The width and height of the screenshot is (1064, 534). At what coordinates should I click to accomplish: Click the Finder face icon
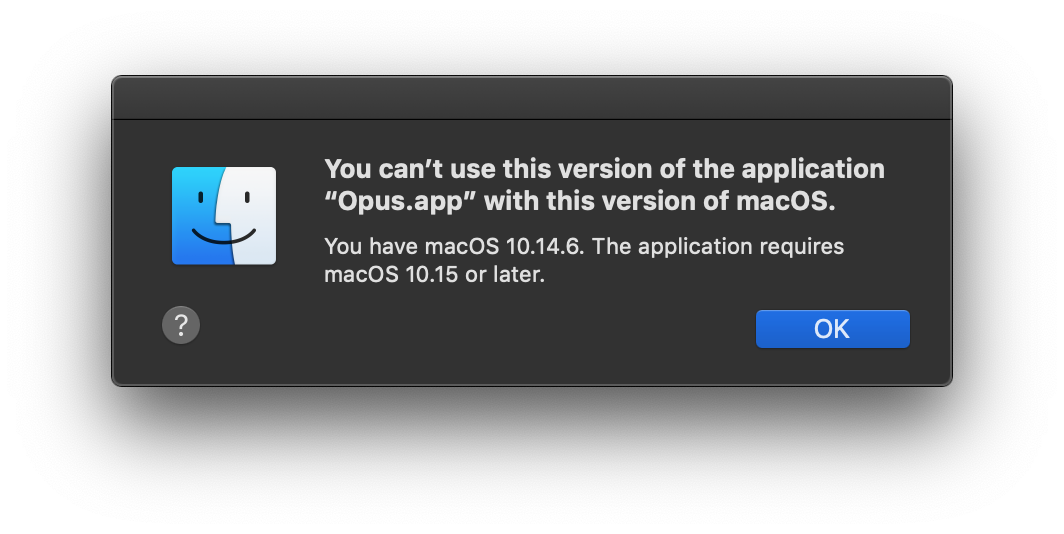point(224,216)
